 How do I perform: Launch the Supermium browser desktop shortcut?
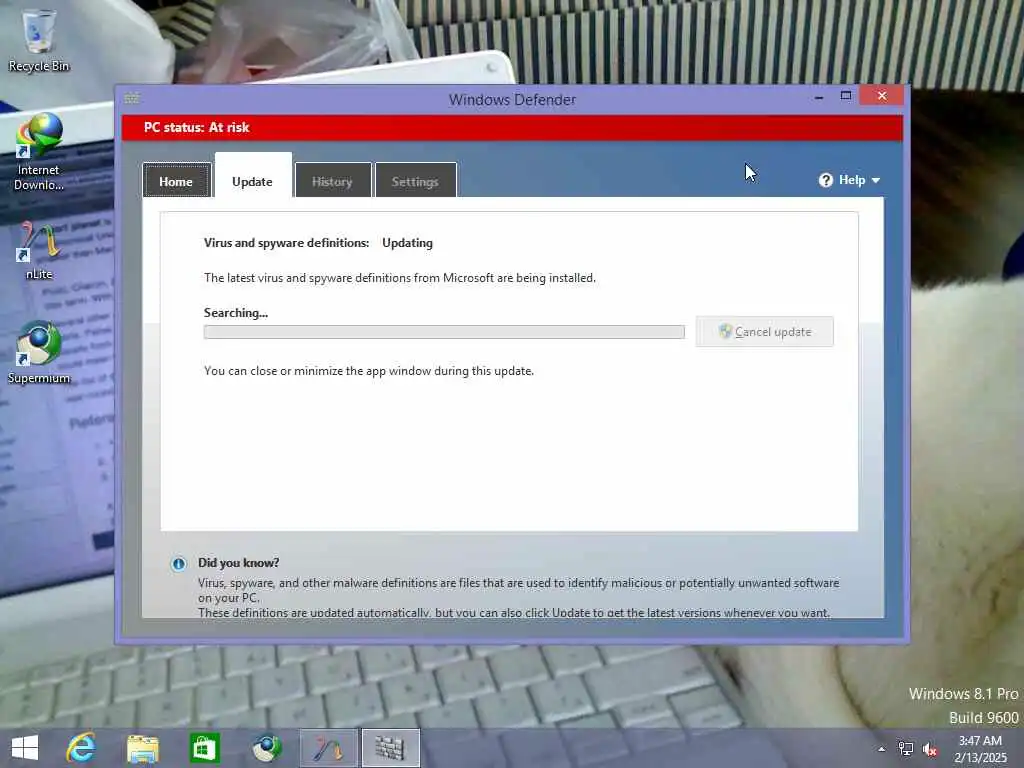pyautogui.click(x=39, y=353)
